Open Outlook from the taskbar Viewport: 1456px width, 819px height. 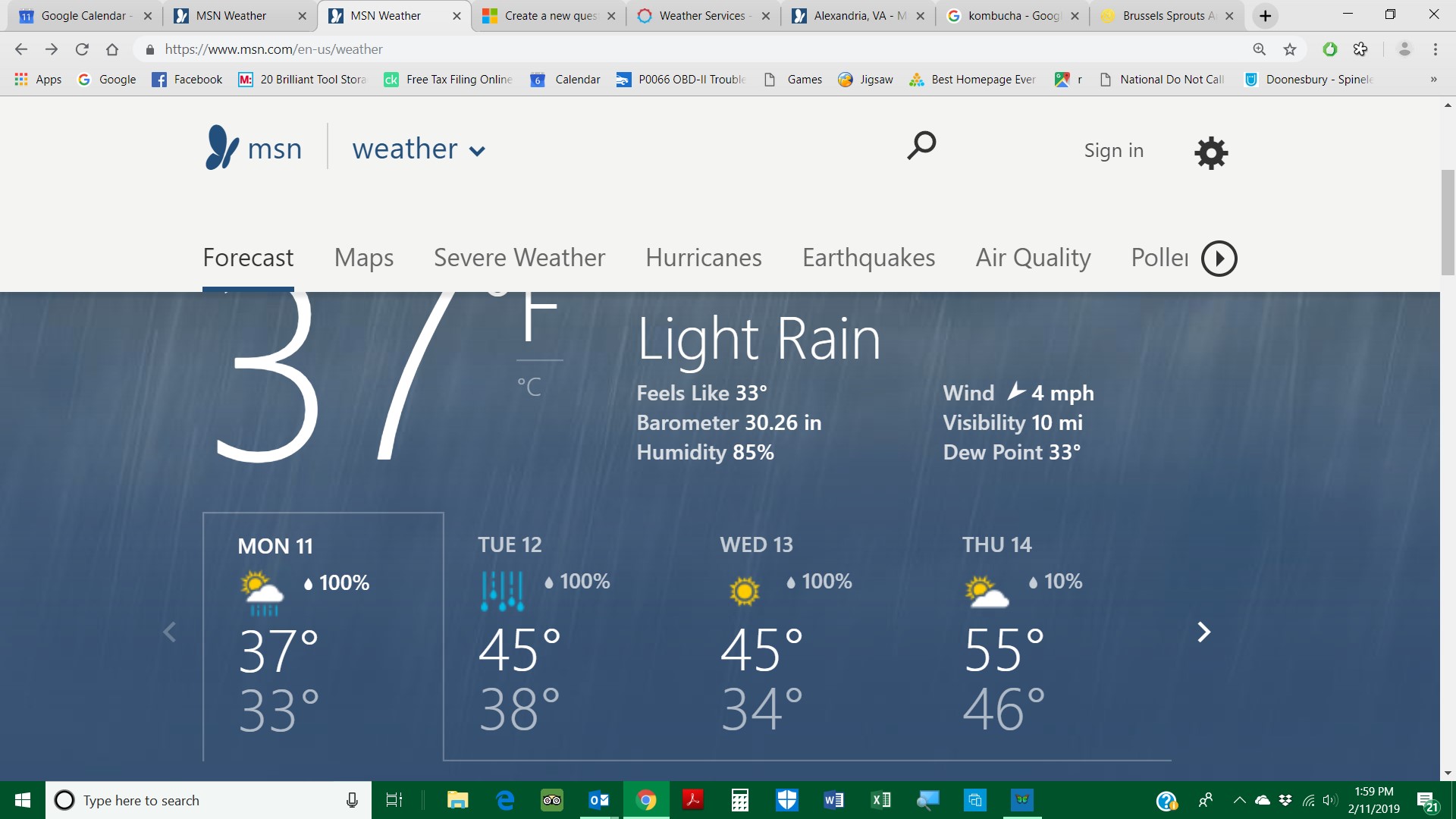click(x=598, y=800)
